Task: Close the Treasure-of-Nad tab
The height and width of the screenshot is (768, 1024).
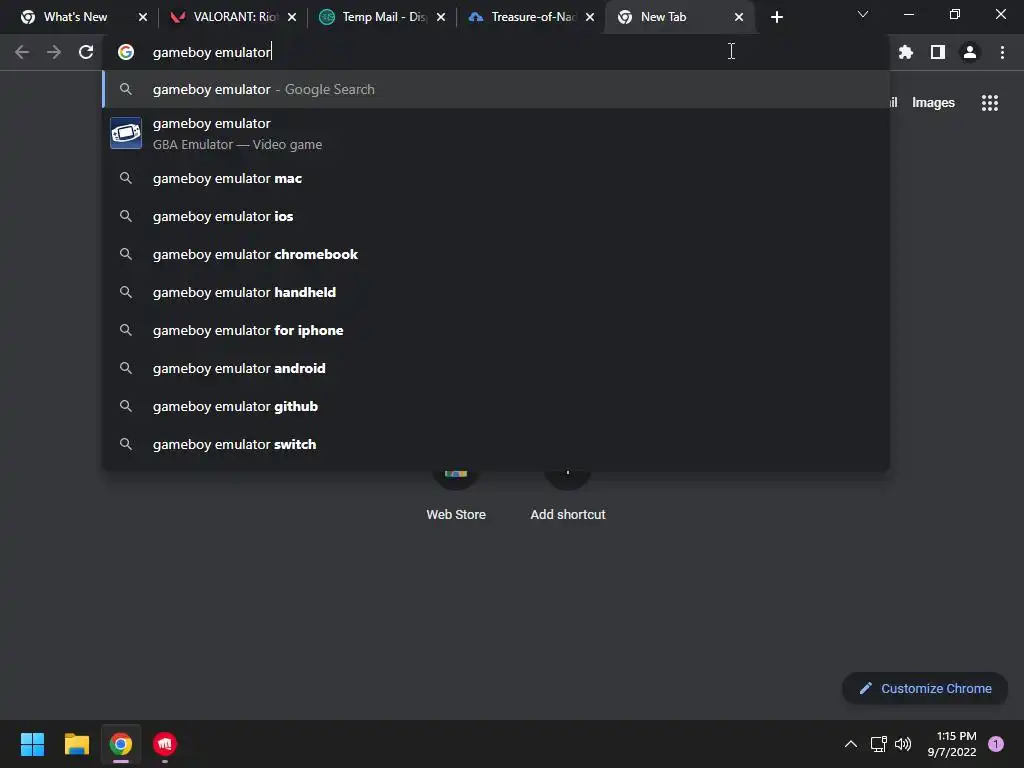Action: tap(590, 17)
